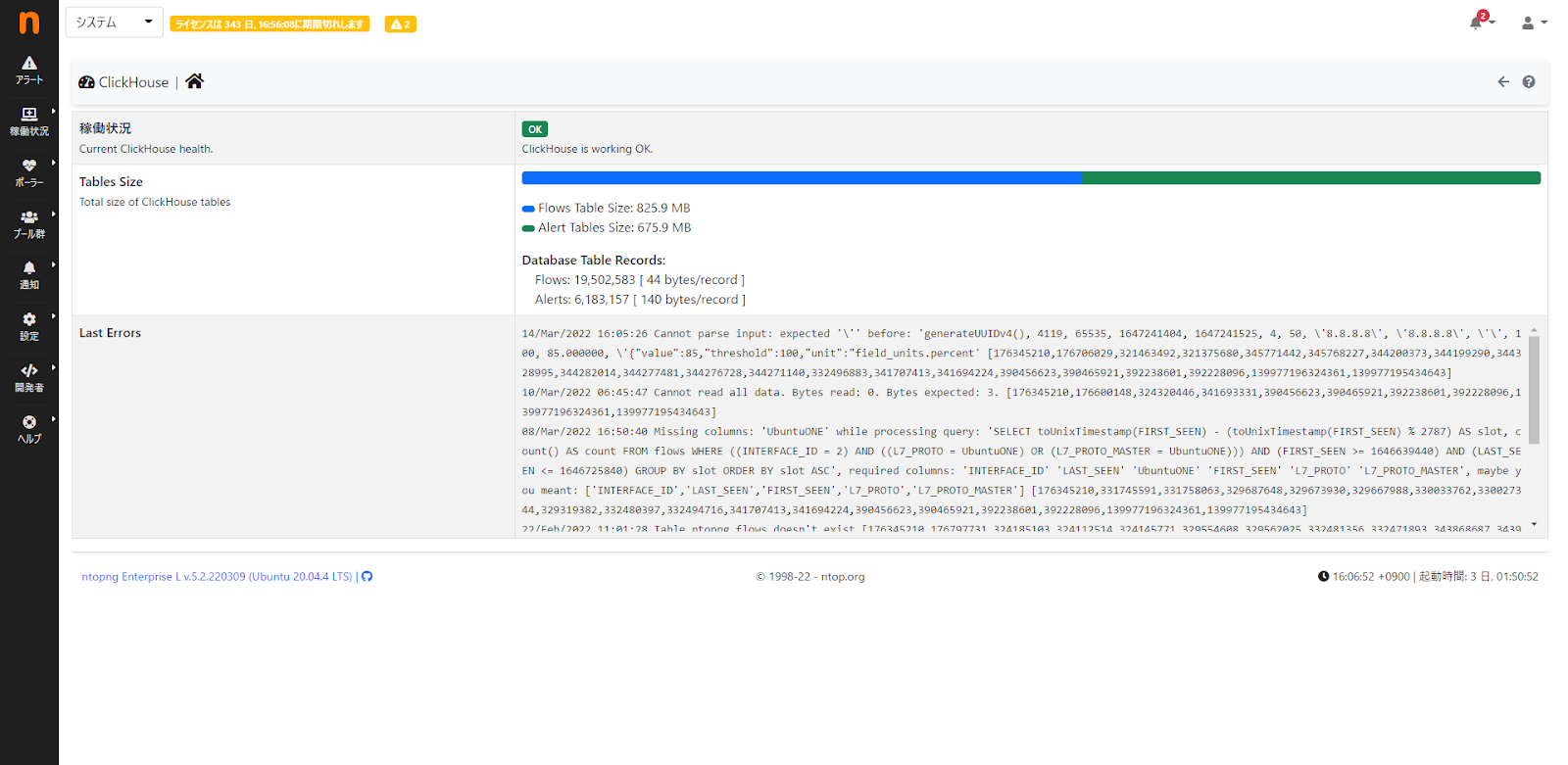This screenshot has width=1568, height=765.
Task: Open the alerts triangle sidebar icon
Action: point(29,63)
